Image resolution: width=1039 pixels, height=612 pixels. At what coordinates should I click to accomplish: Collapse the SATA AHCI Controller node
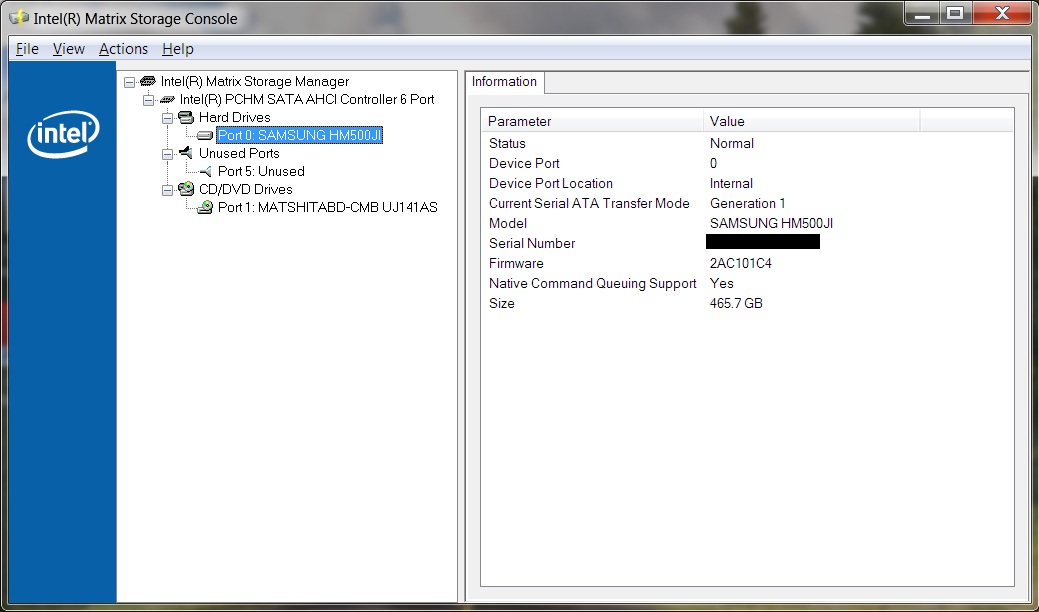pos(148,100)
